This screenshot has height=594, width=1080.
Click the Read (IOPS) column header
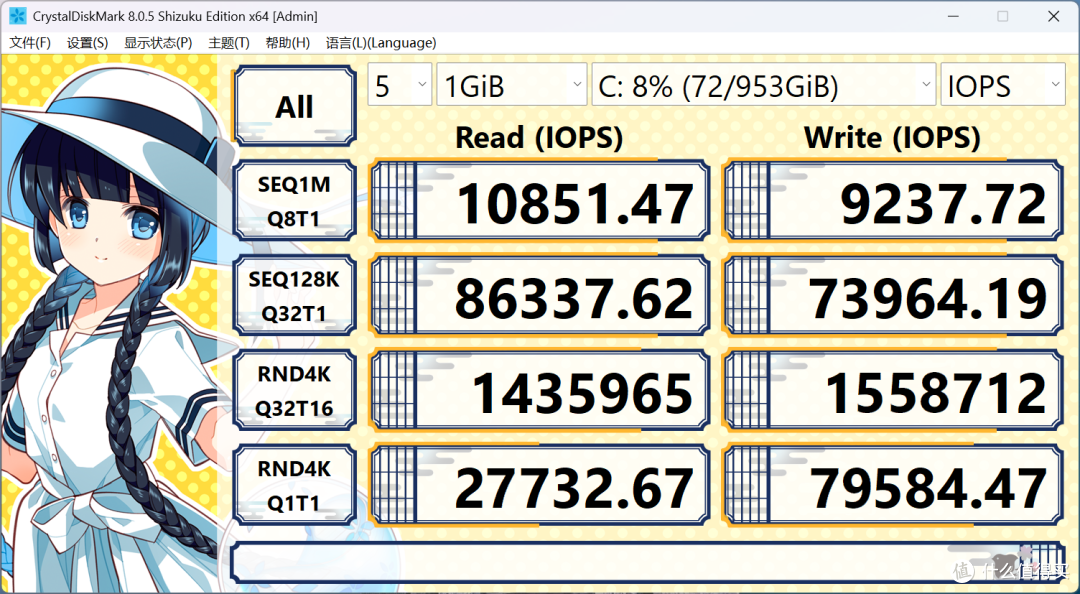click(x=539, y=138)
